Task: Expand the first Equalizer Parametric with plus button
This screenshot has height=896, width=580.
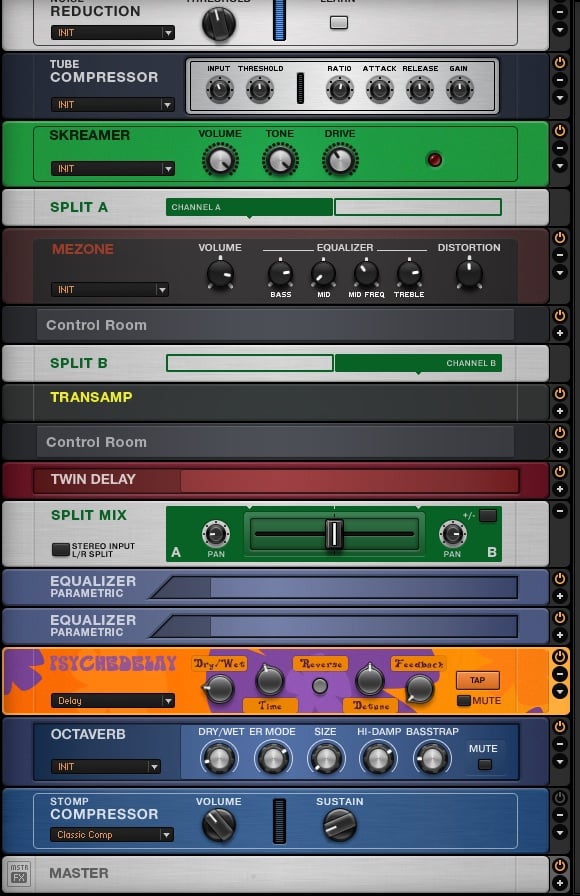Action: [x=560, y=595]
